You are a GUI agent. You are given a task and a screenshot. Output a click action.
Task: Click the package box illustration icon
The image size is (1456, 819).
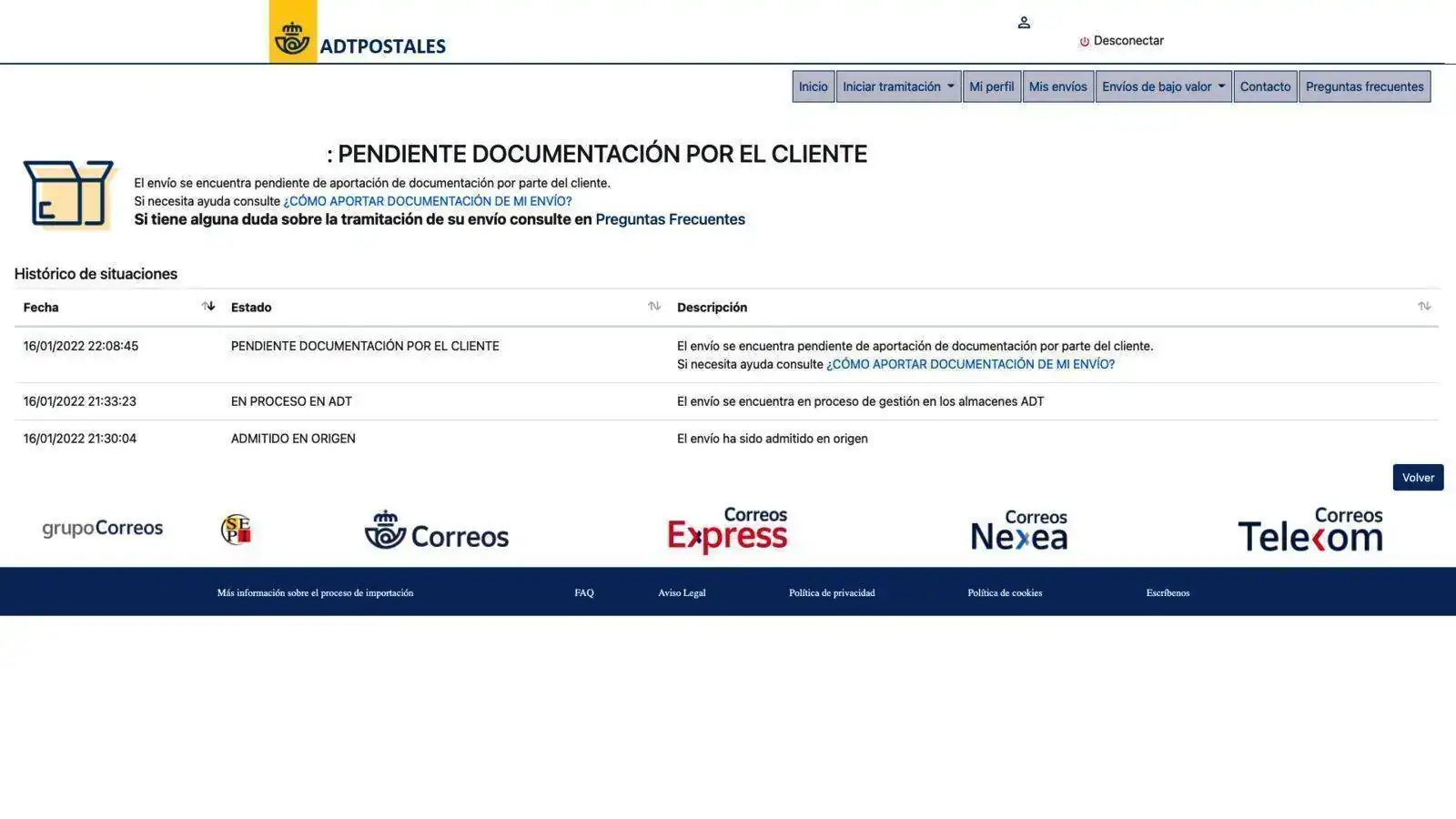(69, 194)
